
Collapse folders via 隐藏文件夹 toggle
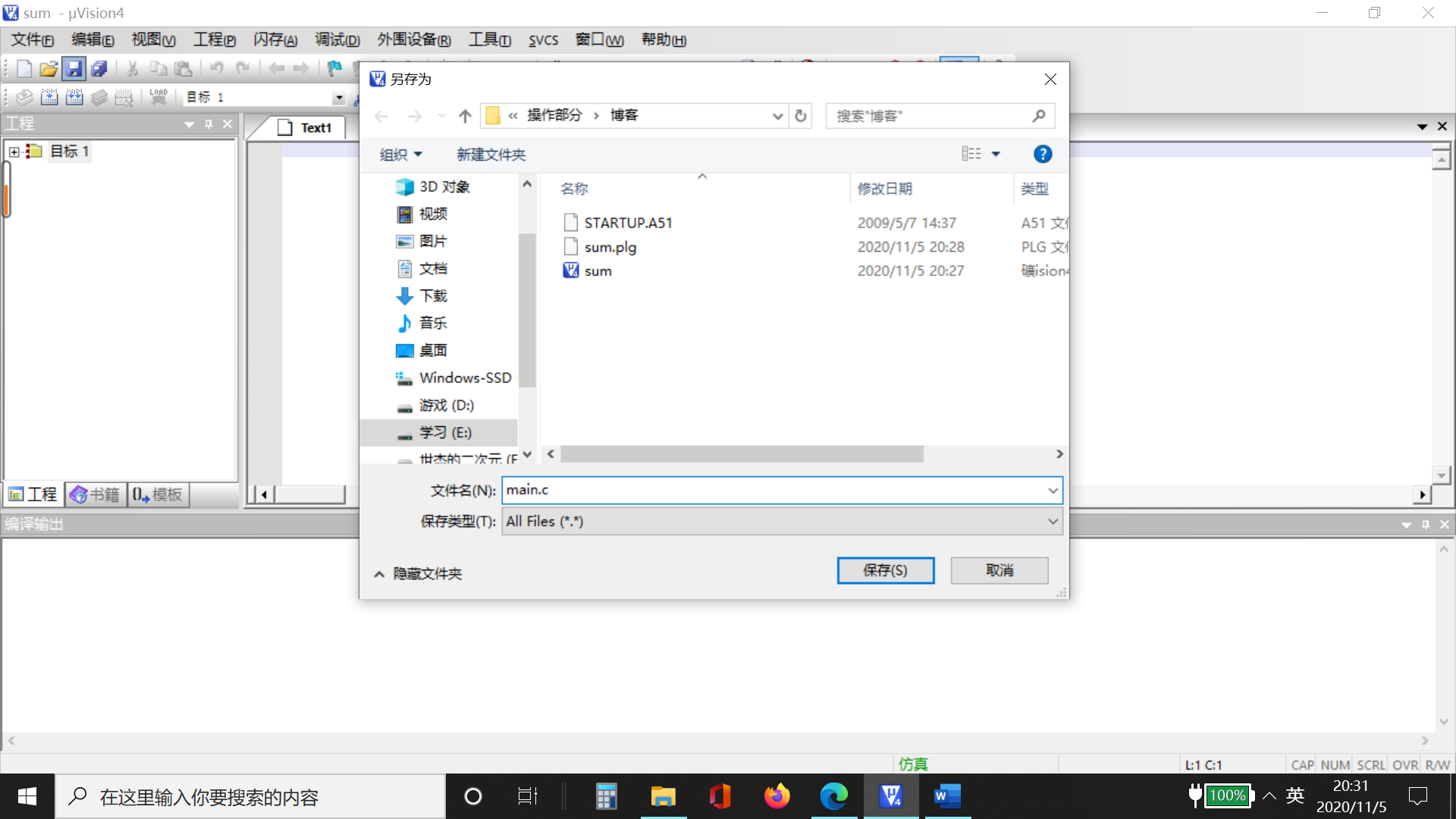tap(419, 574)
